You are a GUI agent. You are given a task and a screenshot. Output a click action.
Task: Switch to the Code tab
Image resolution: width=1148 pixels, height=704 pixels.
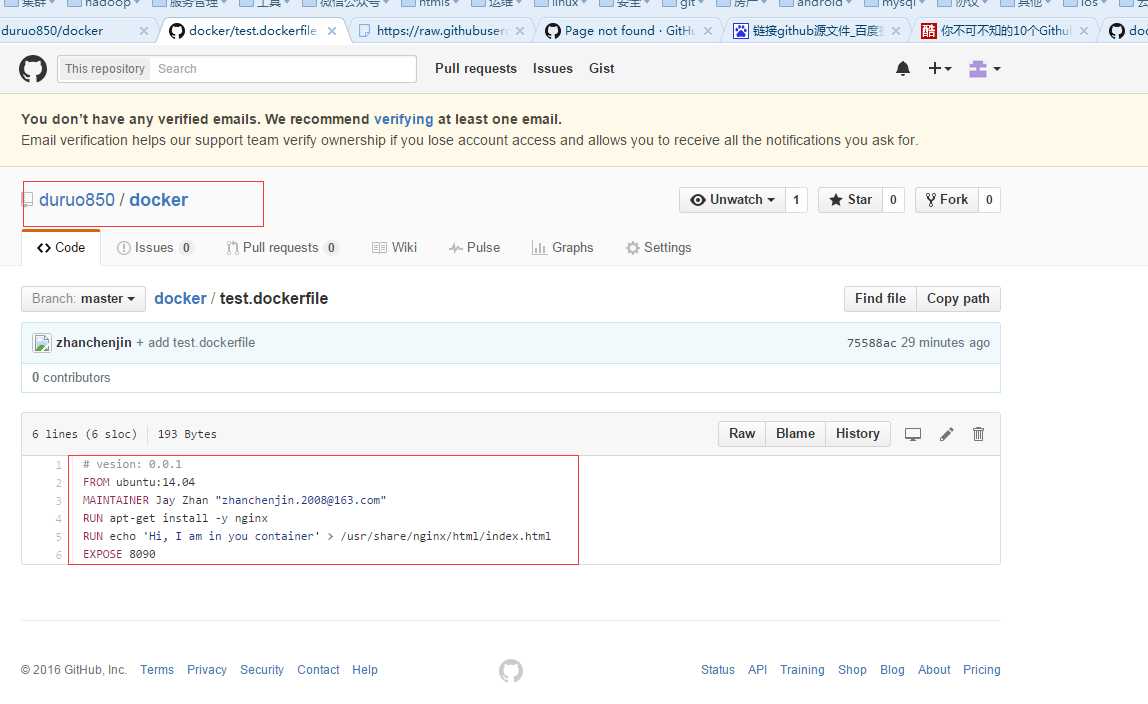tap(61, 247)
